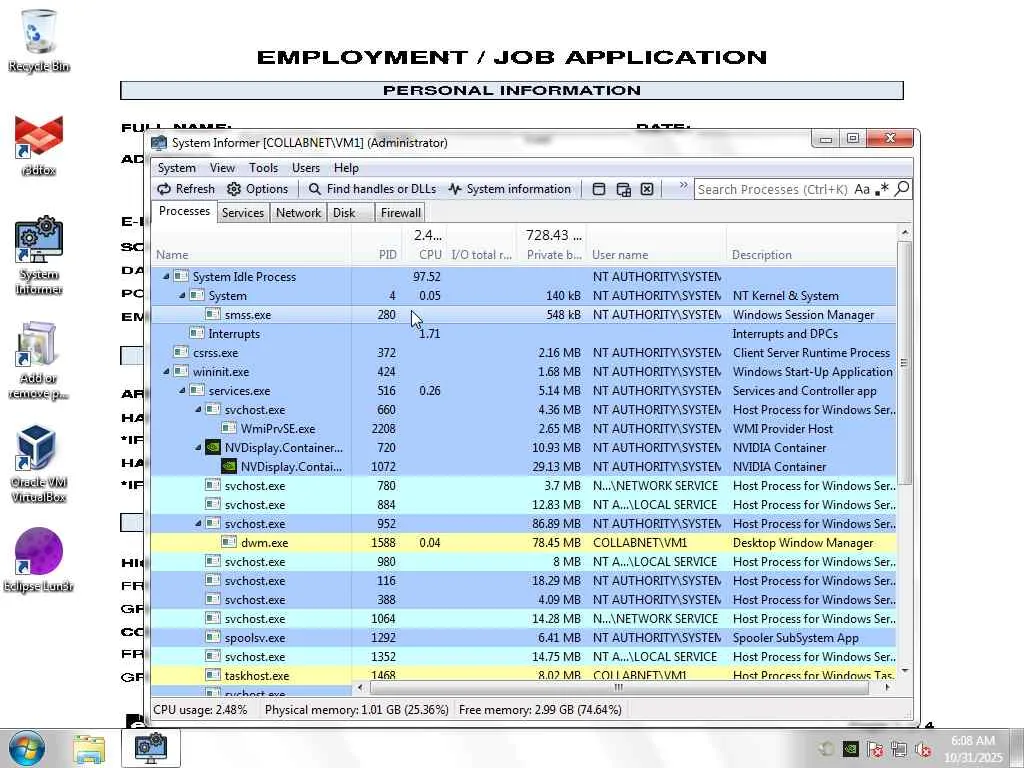This screenshot has height=768, width=1024.
Task: Select System Informer desktop shortcut
Action: coord(39,255)
